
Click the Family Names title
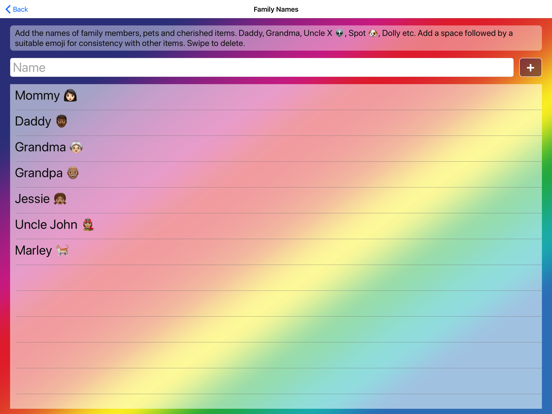tap(276, 9)
